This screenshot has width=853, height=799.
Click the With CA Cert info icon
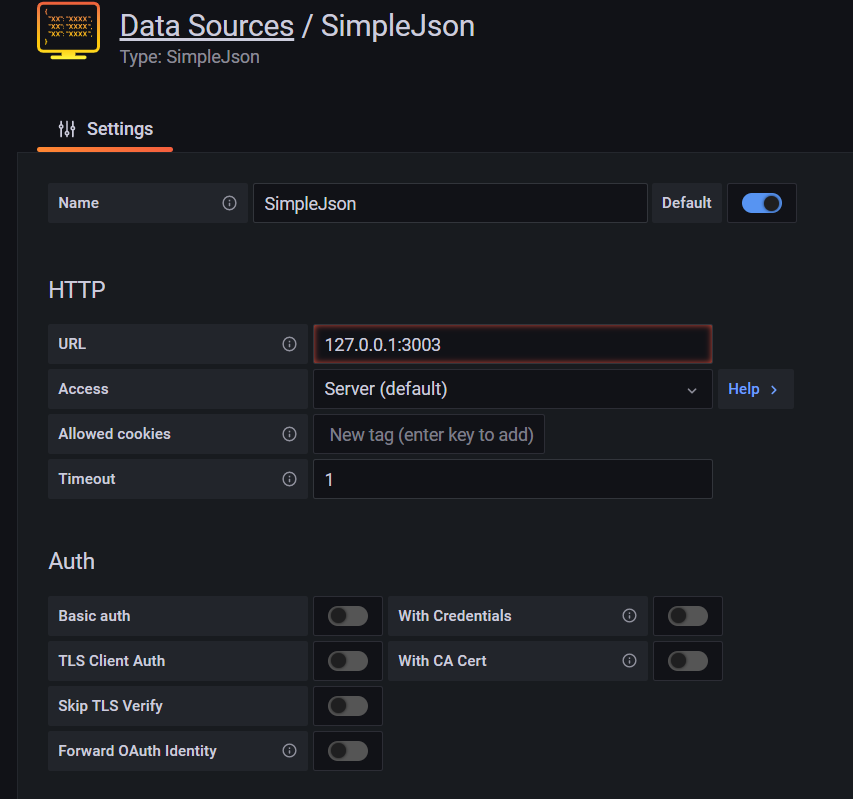click(629, 660)
